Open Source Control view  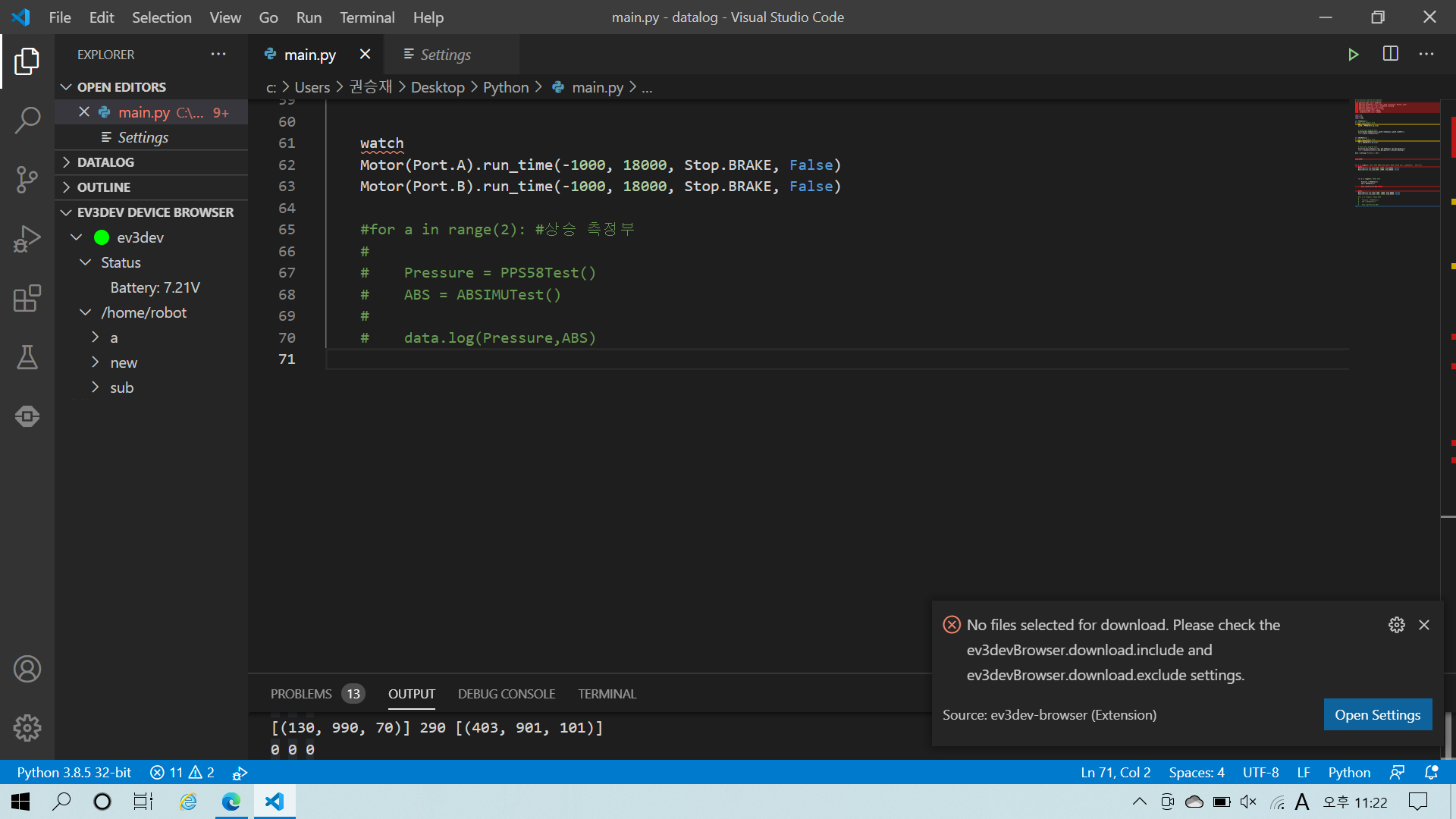pos(27,180)
